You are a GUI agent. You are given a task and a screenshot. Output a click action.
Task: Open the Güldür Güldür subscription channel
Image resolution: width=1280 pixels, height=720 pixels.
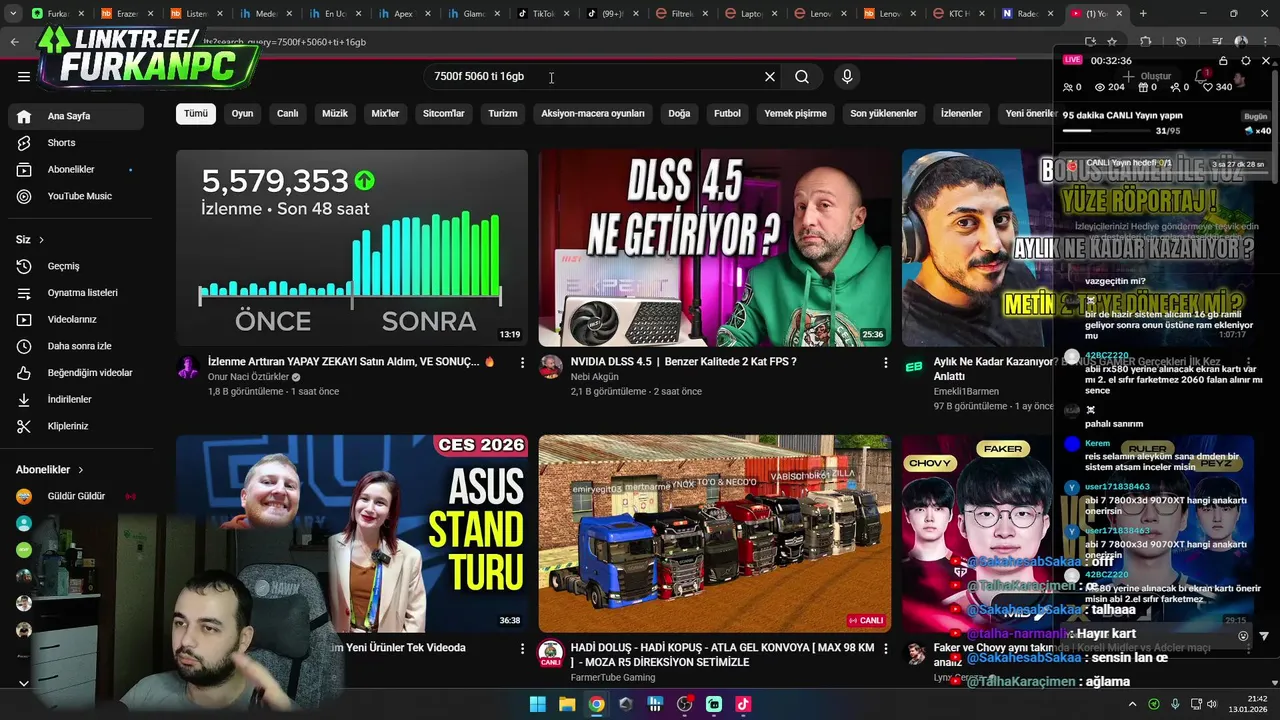tap(76, 496)
